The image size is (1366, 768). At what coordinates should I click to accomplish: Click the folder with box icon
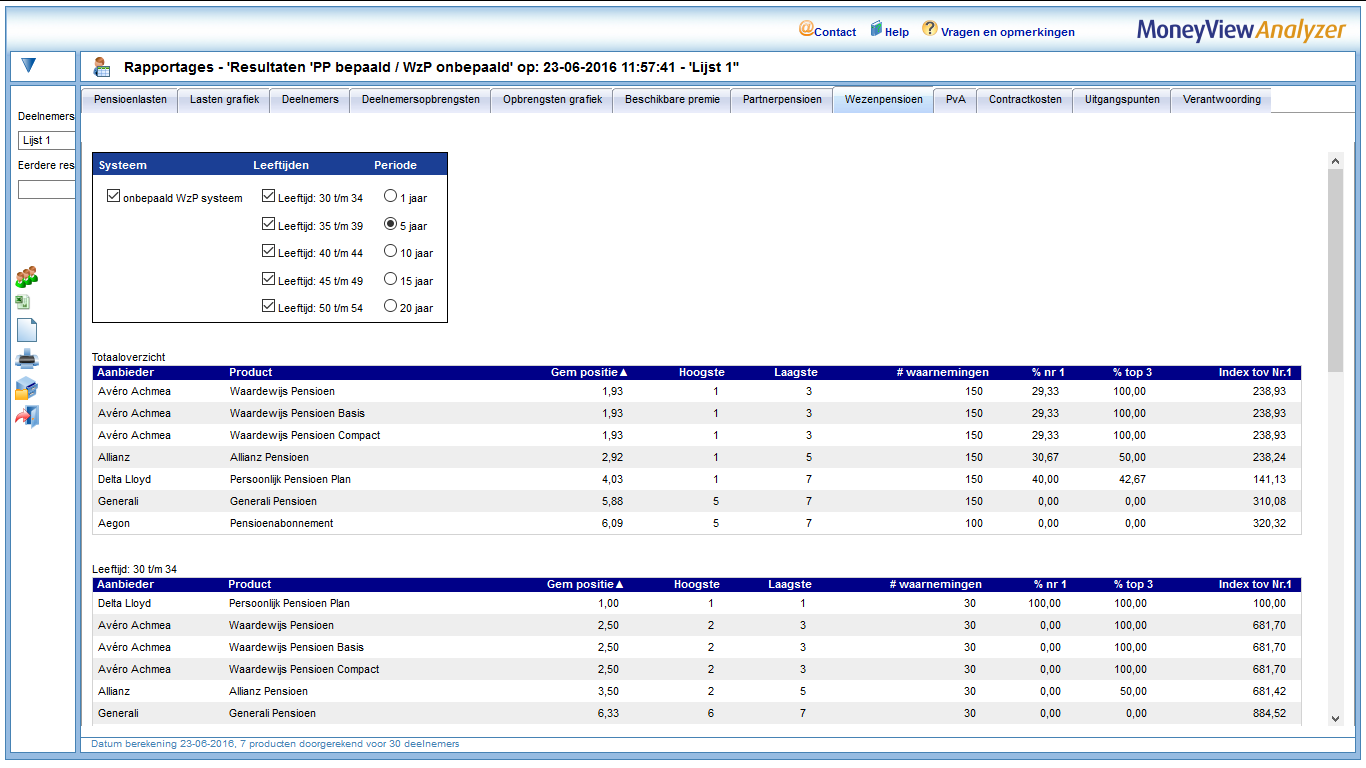pyautogui.click(x=26, y=389)
